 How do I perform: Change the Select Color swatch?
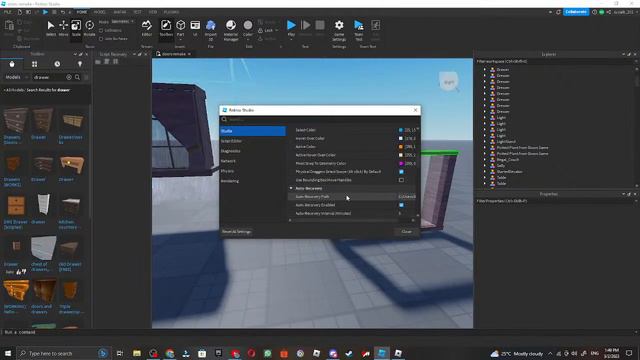click(x=401, y=130)
